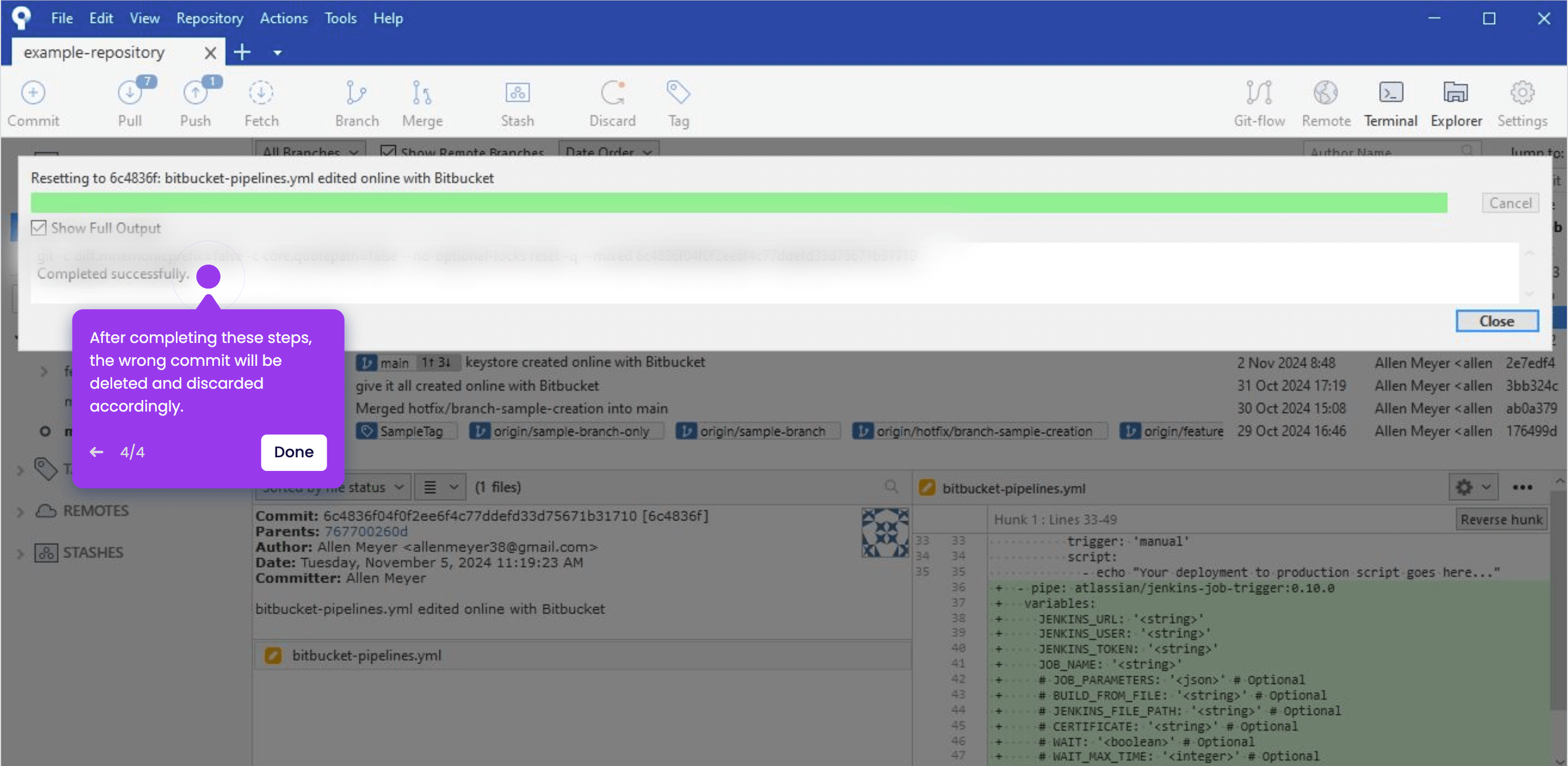Open the Date Order dropdown
Viewport: 1568px width, 766px height.
tap(609, 150)
